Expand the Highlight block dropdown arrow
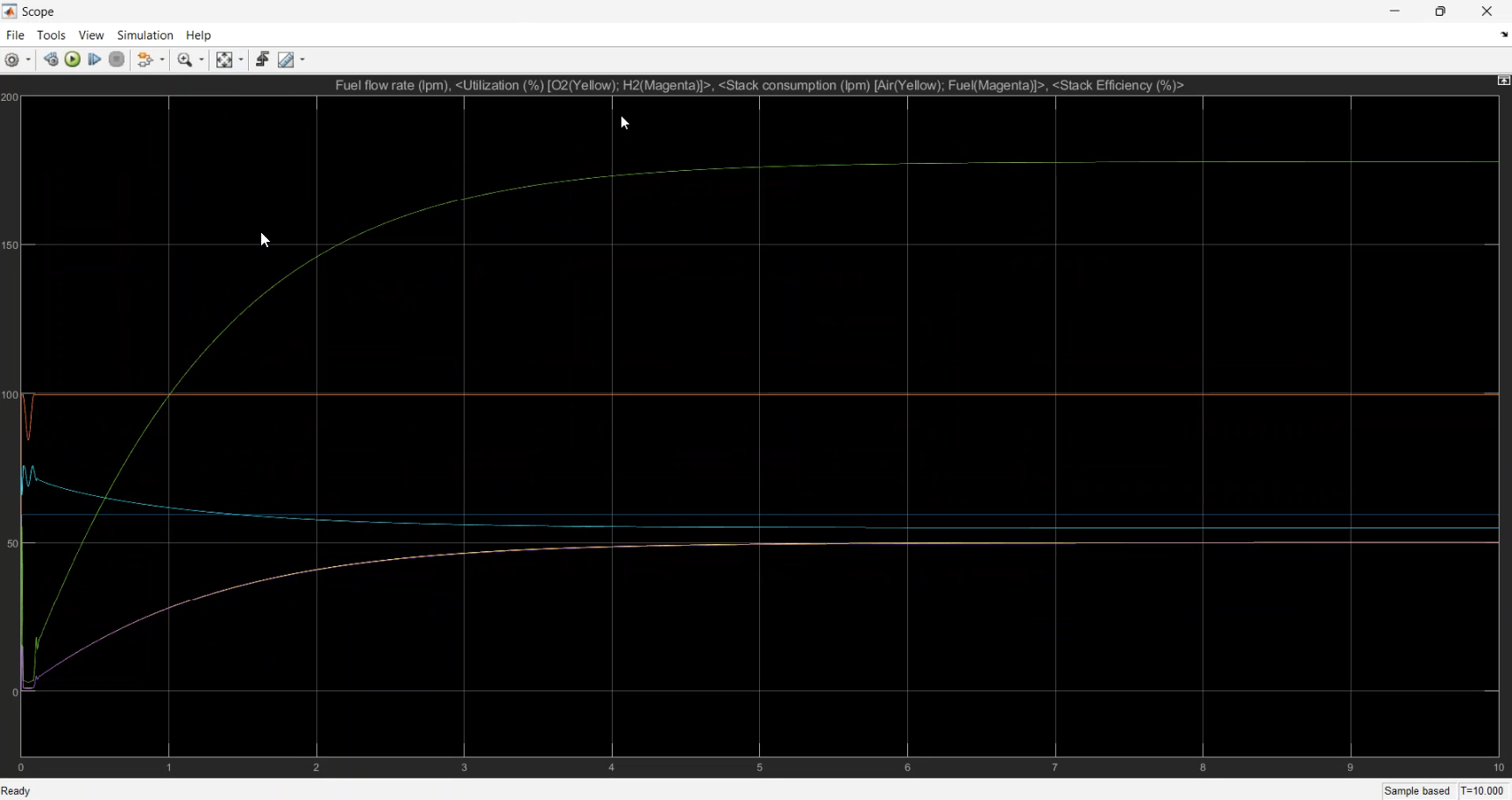Screen dimensions: 1512x800 (163, 60)
